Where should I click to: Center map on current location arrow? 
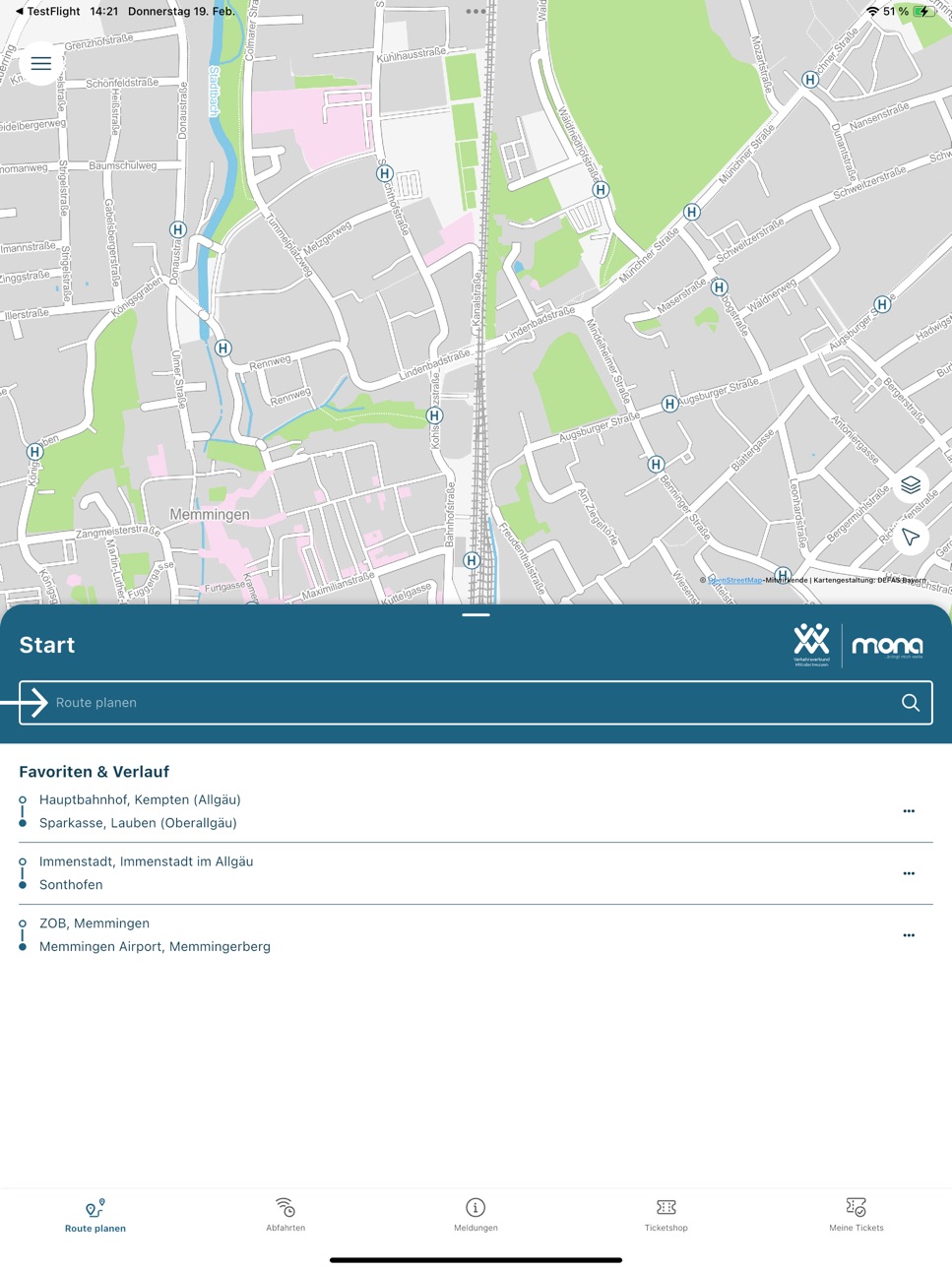point(911,538)
